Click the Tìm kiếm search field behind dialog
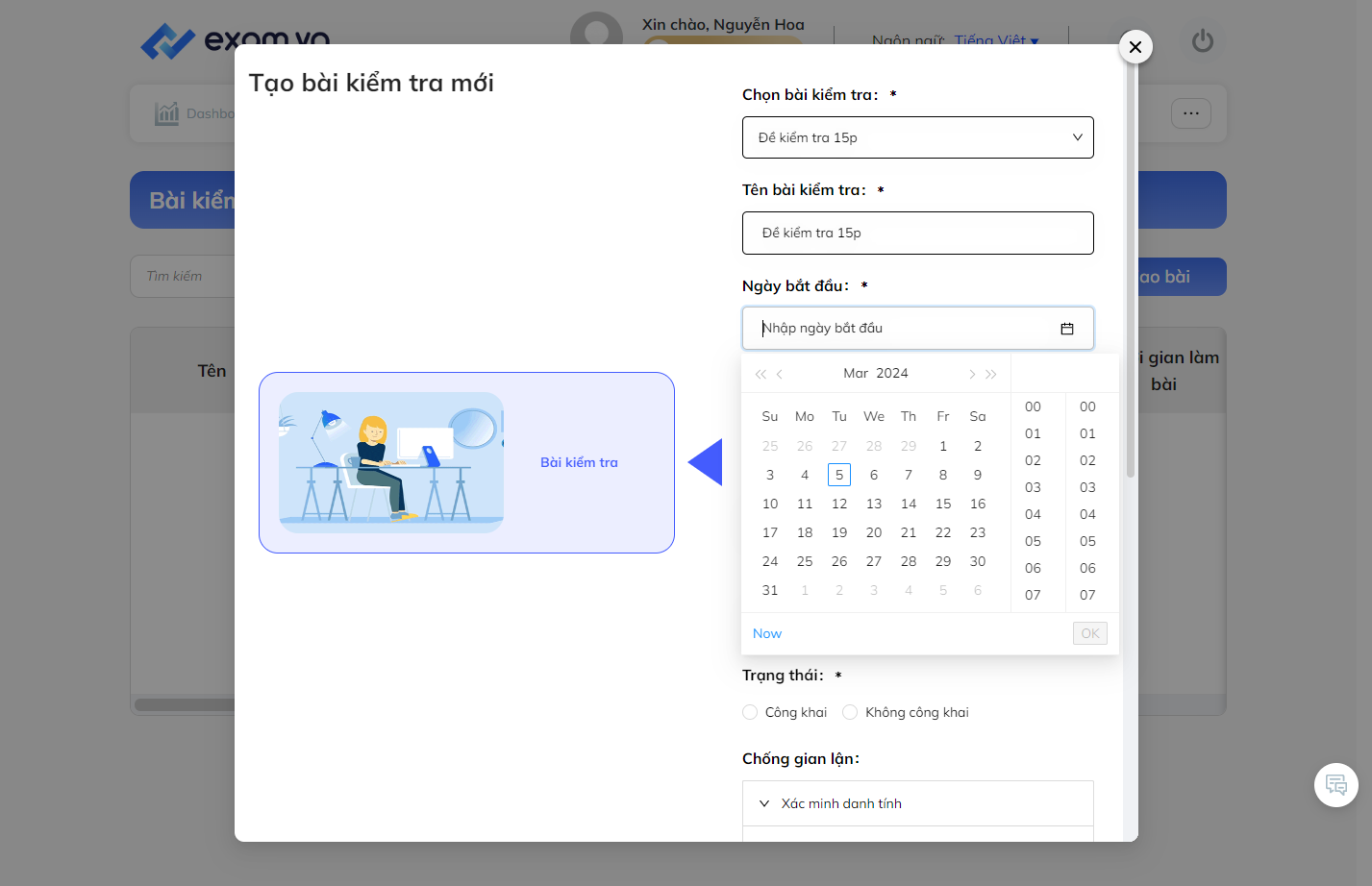Screen dimensions: 1372x886 [183, 276]
